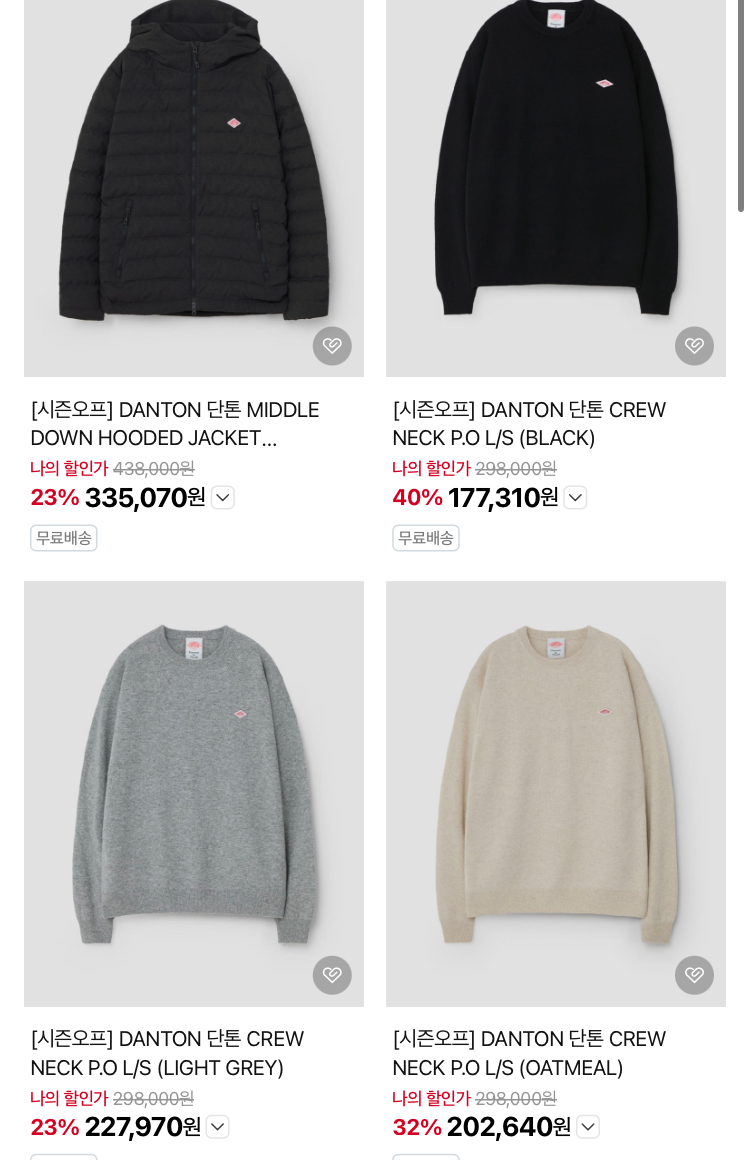
Task: Like the black crew neck sweater
Action: [x=694, y=345]
